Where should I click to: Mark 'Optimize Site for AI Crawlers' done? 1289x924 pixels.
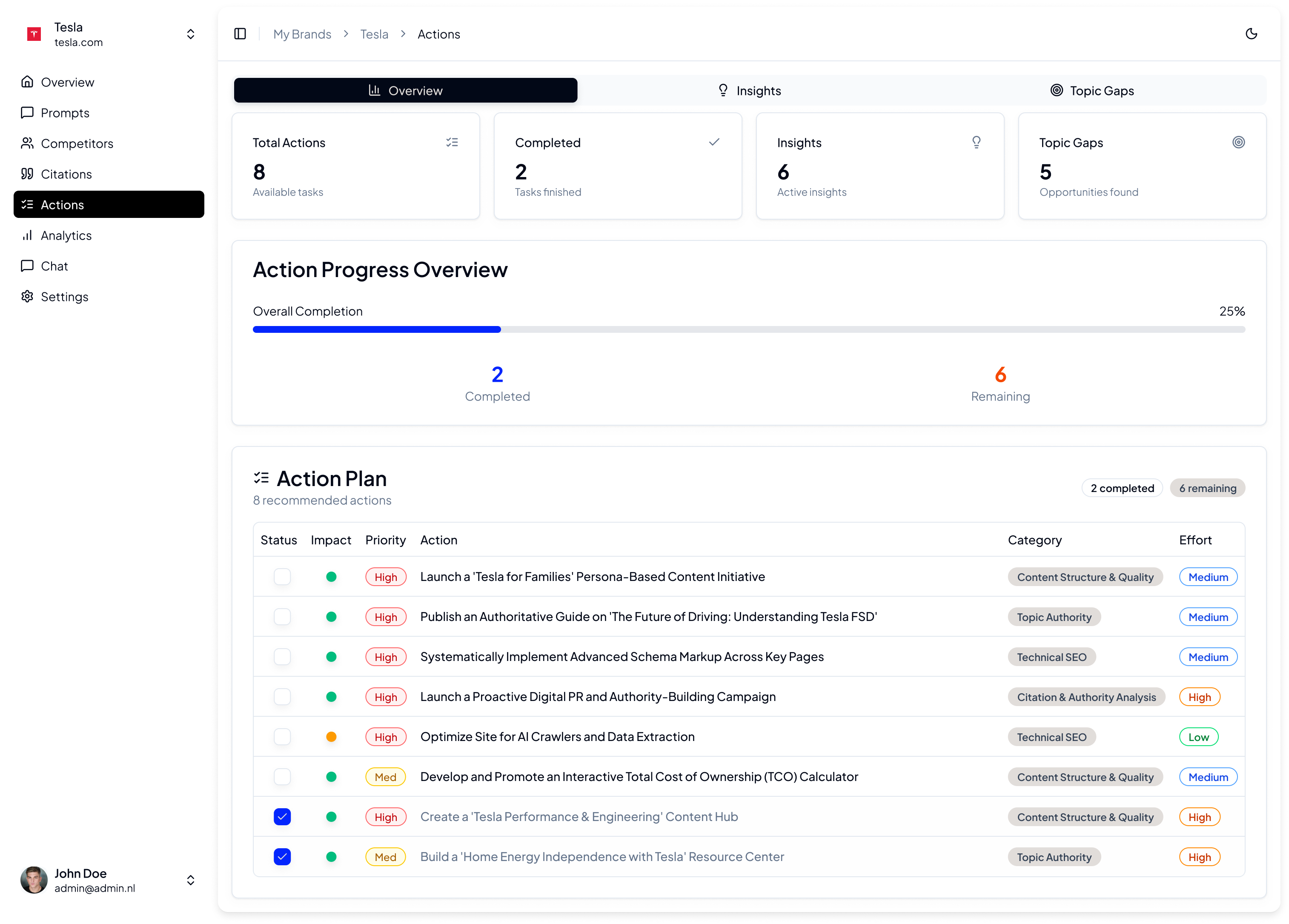click(282, 736)
